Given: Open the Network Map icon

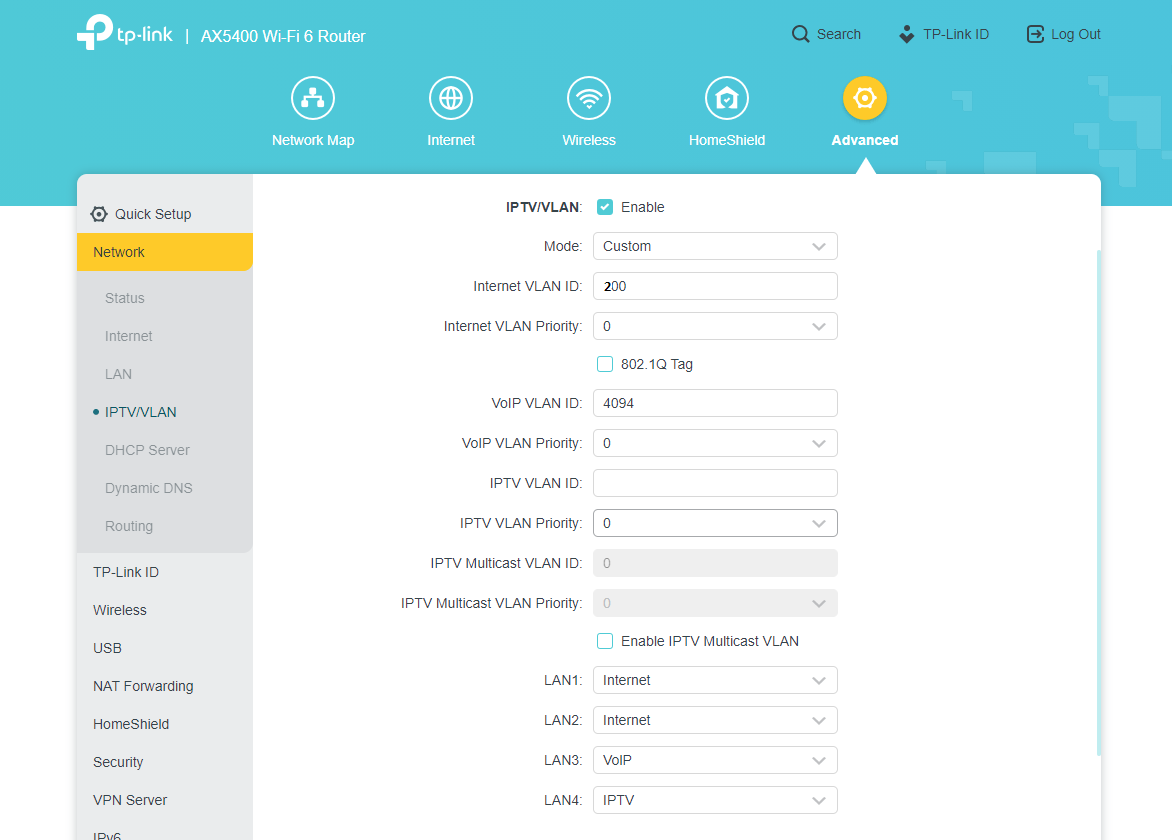Looking at the screenshot, I should tap(313, 98).
